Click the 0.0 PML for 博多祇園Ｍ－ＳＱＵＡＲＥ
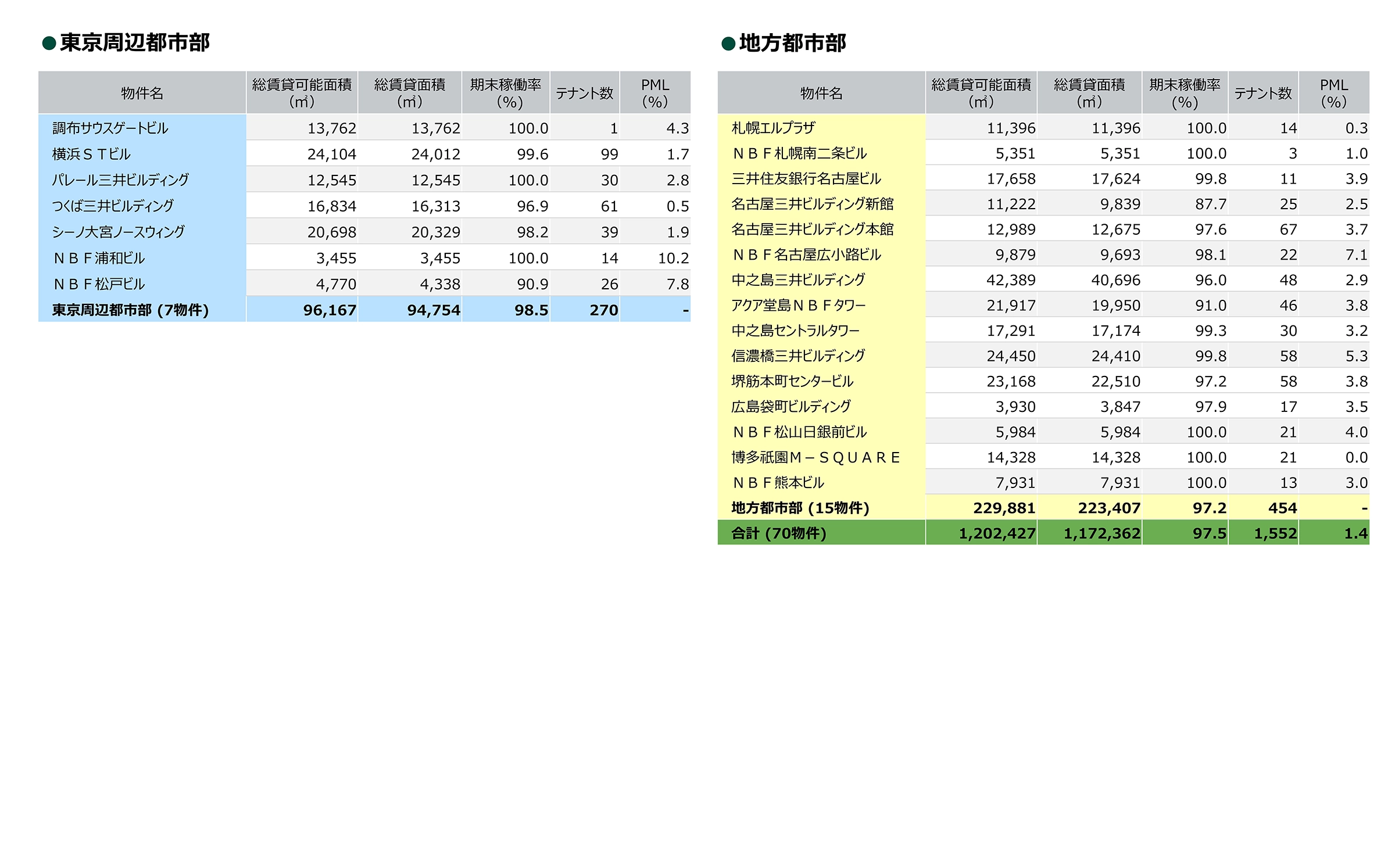 click(1356, 457)
